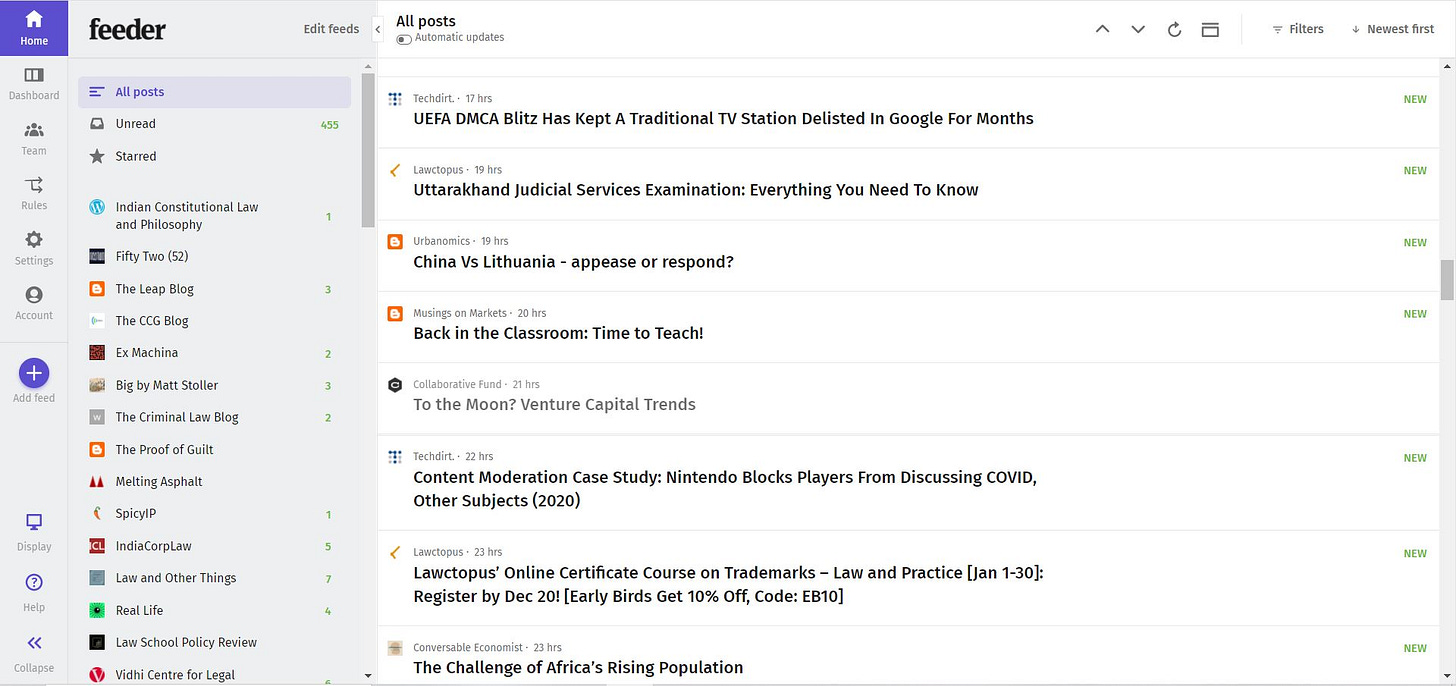Open the Team section
Viewport: 1456px width, 686px height.
[x=34, y=139]
